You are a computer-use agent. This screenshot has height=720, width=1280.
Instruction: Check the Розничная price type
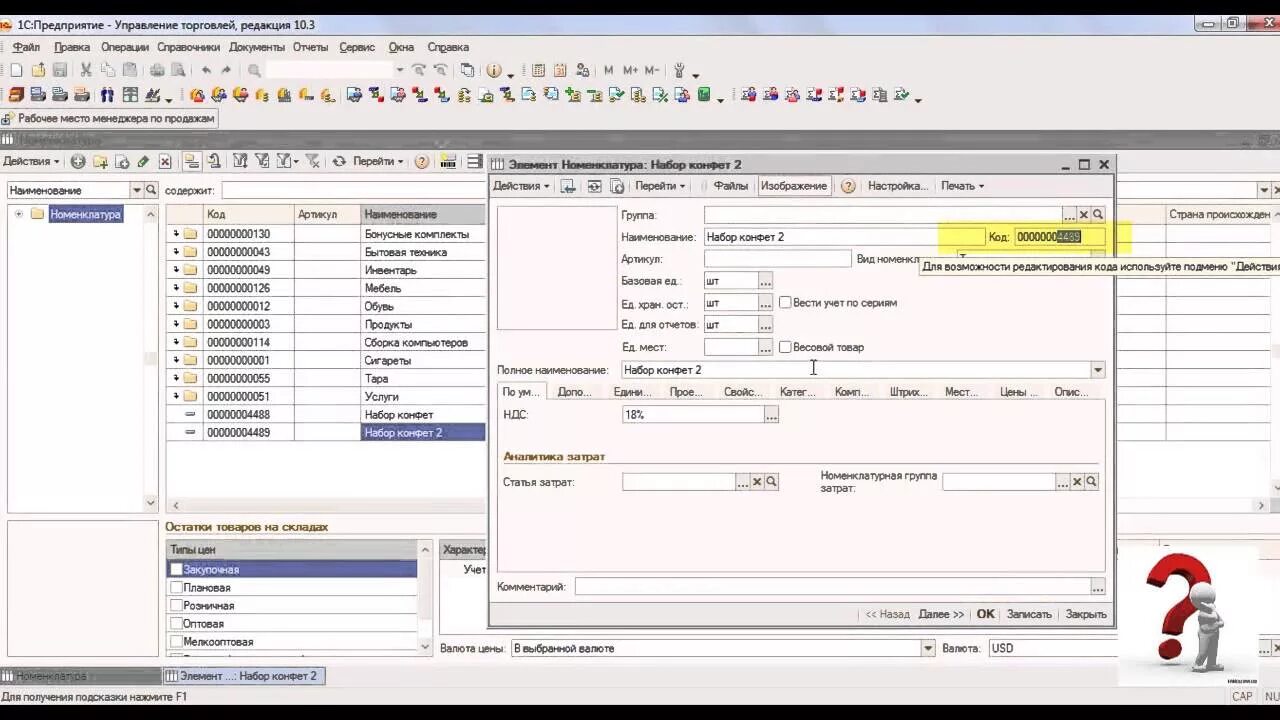176,605
